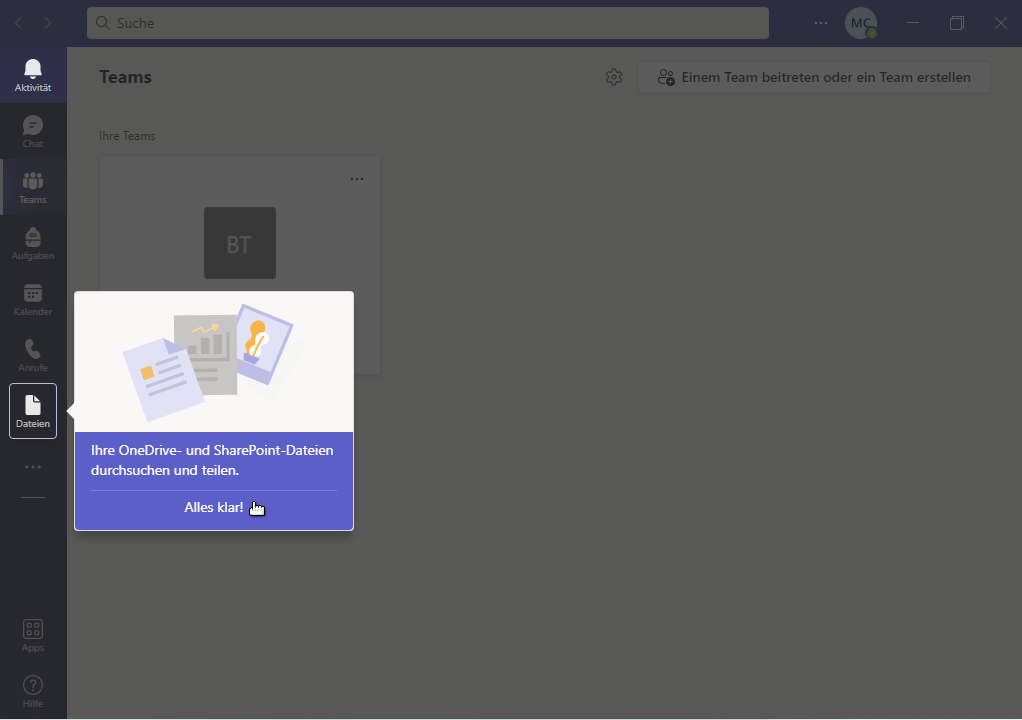This screenshot has height=720, width=1022.
Task: Click Einem Team beitreten oder erstellen
Action: [814, 77]
